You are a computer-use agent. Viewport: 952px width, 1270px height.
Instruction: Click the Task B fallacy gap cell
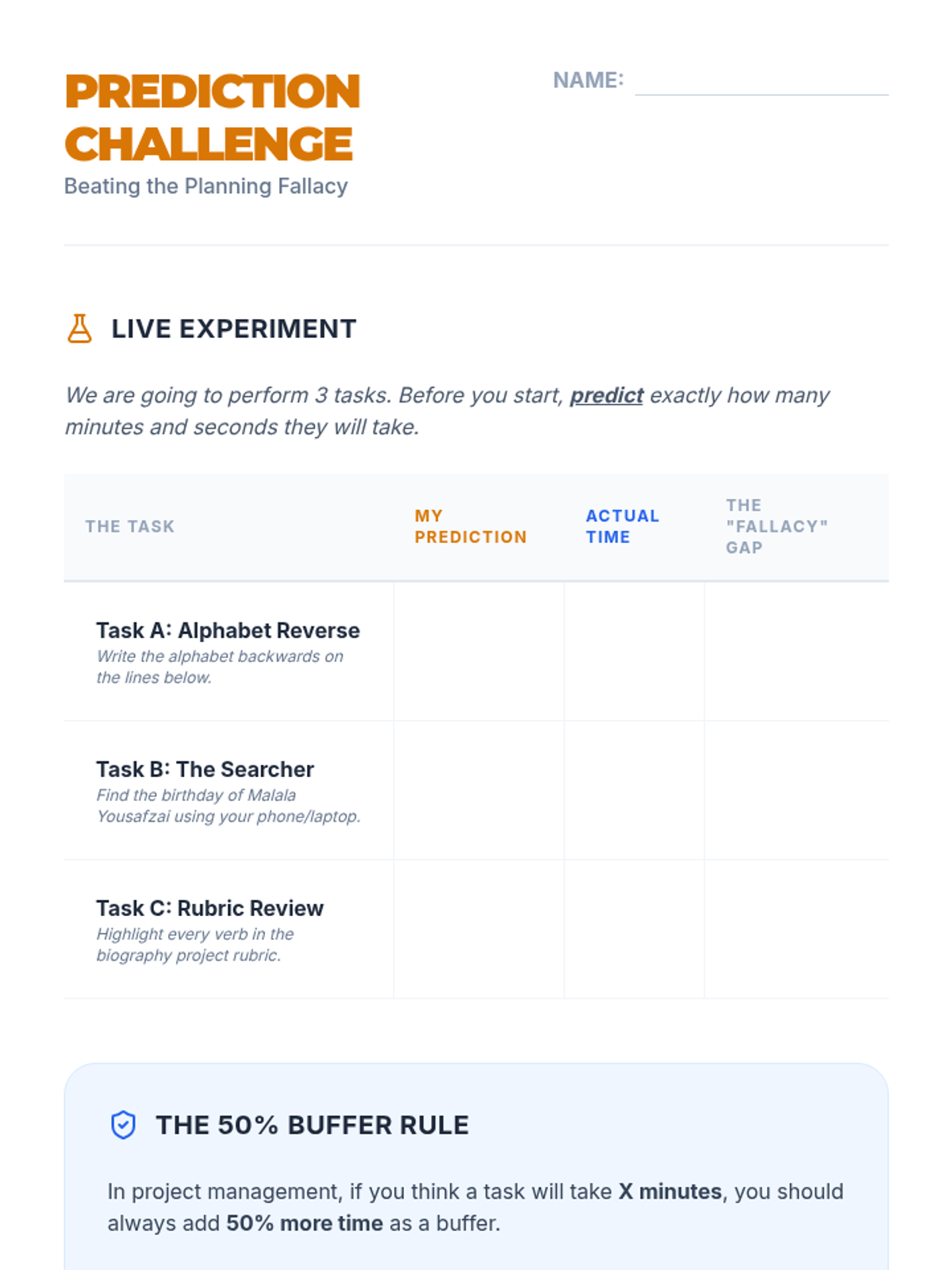point(796,791)
